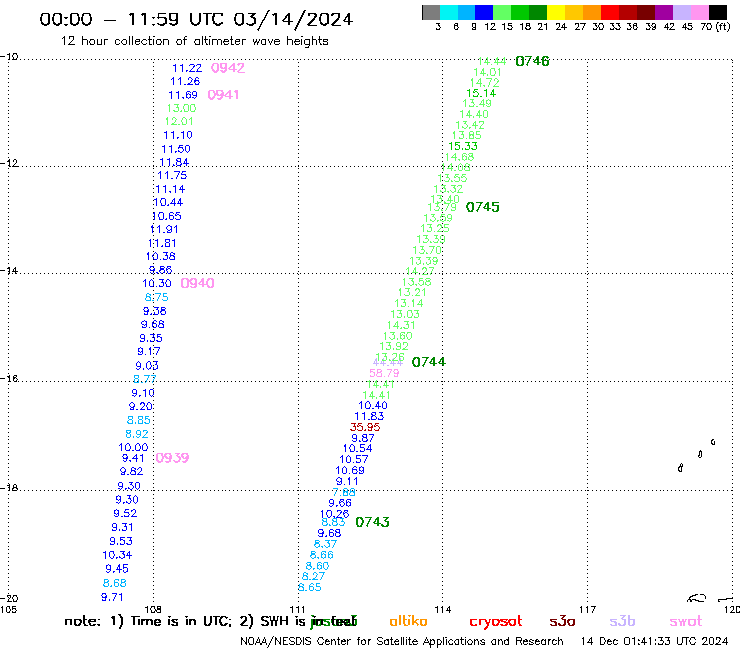Click the wave height value 13.03
This screenshot has width=740, height=650.
pos(405,314)
